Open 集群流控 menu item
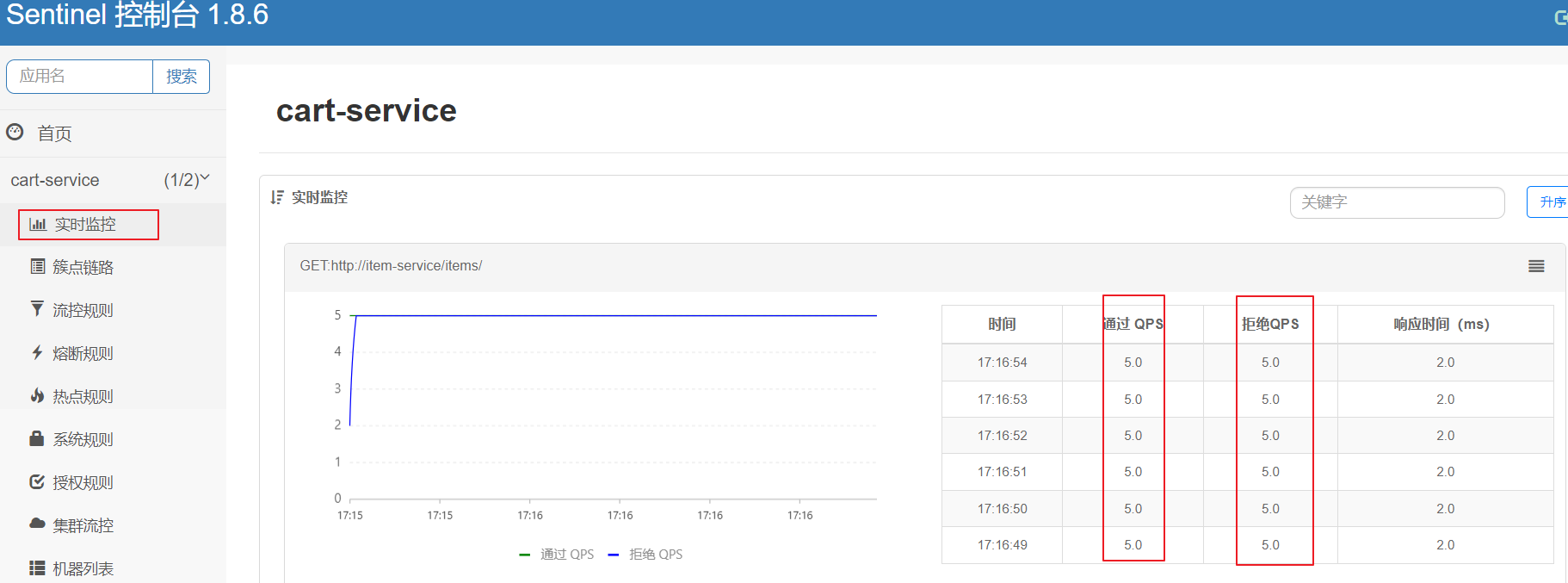The image size is (1568, 583). click(x=83, y=525)
